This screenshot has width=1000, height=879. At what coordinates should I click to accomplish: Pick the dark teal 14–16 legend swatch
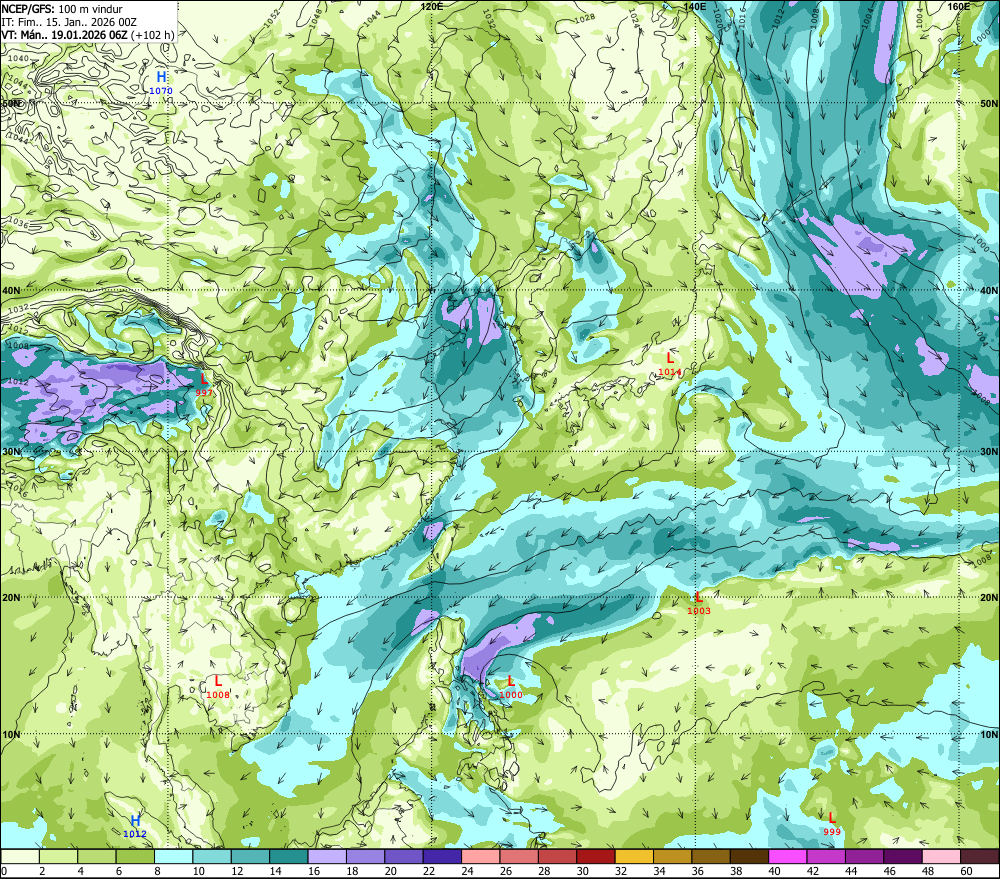[x=289, y=856]
